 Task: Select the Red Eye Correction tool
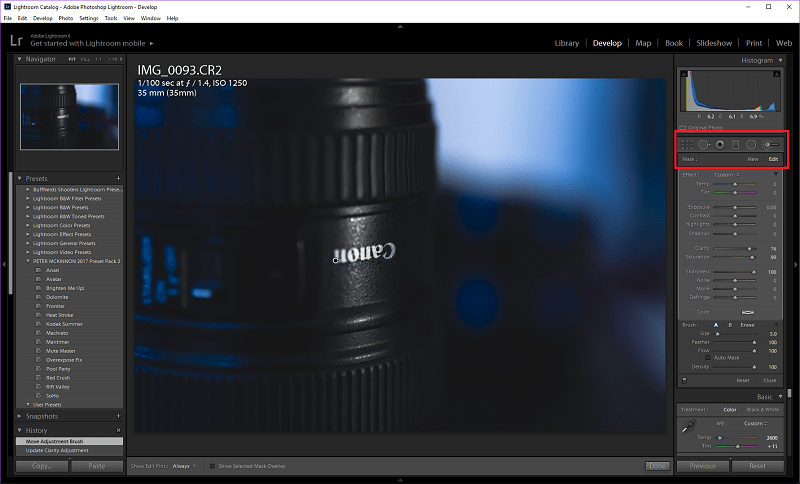point(720,145)
